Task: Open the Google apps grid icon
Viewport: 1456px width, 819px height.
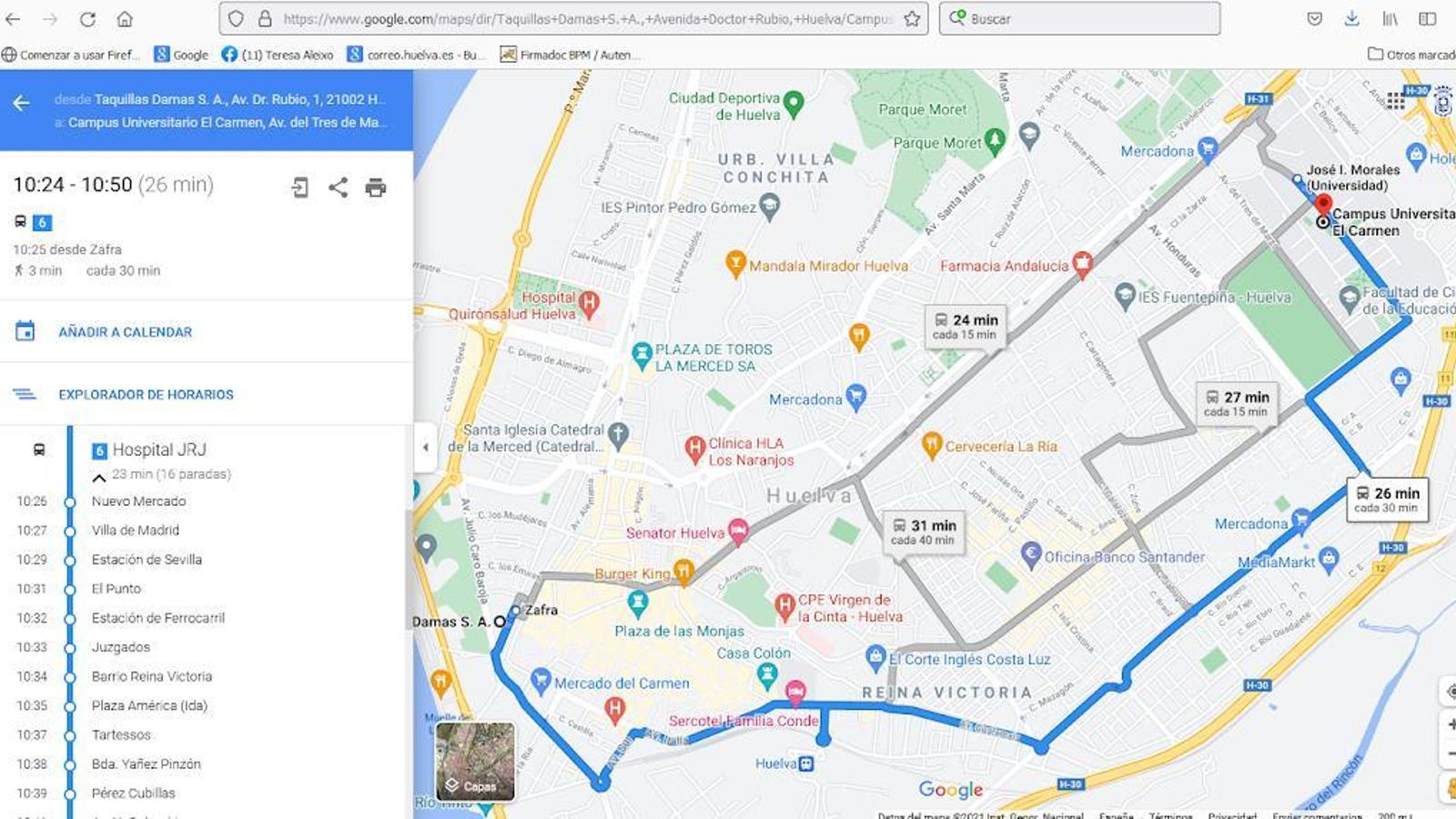Action: click(1395, 100)
